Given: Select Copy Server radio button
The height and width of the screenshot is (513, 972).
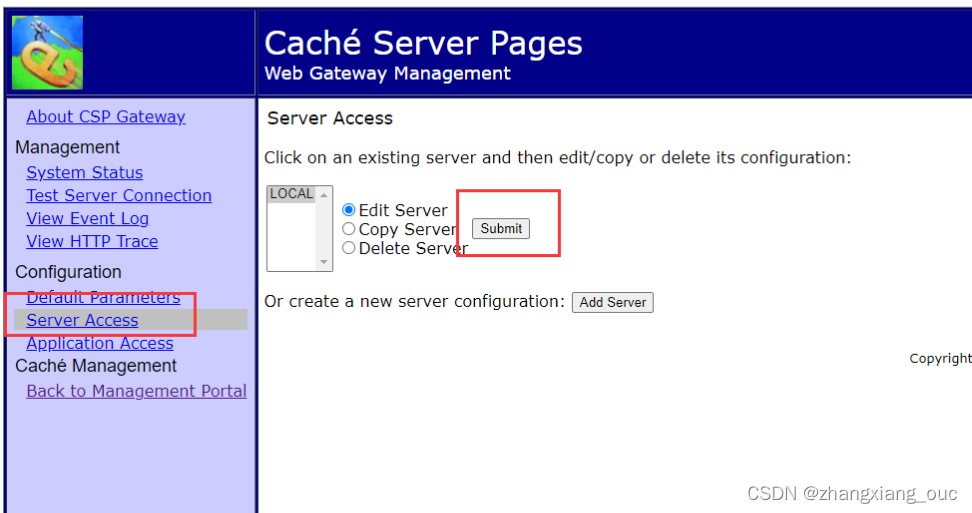Looking at the screenshot, I should [x=349, y=229].
